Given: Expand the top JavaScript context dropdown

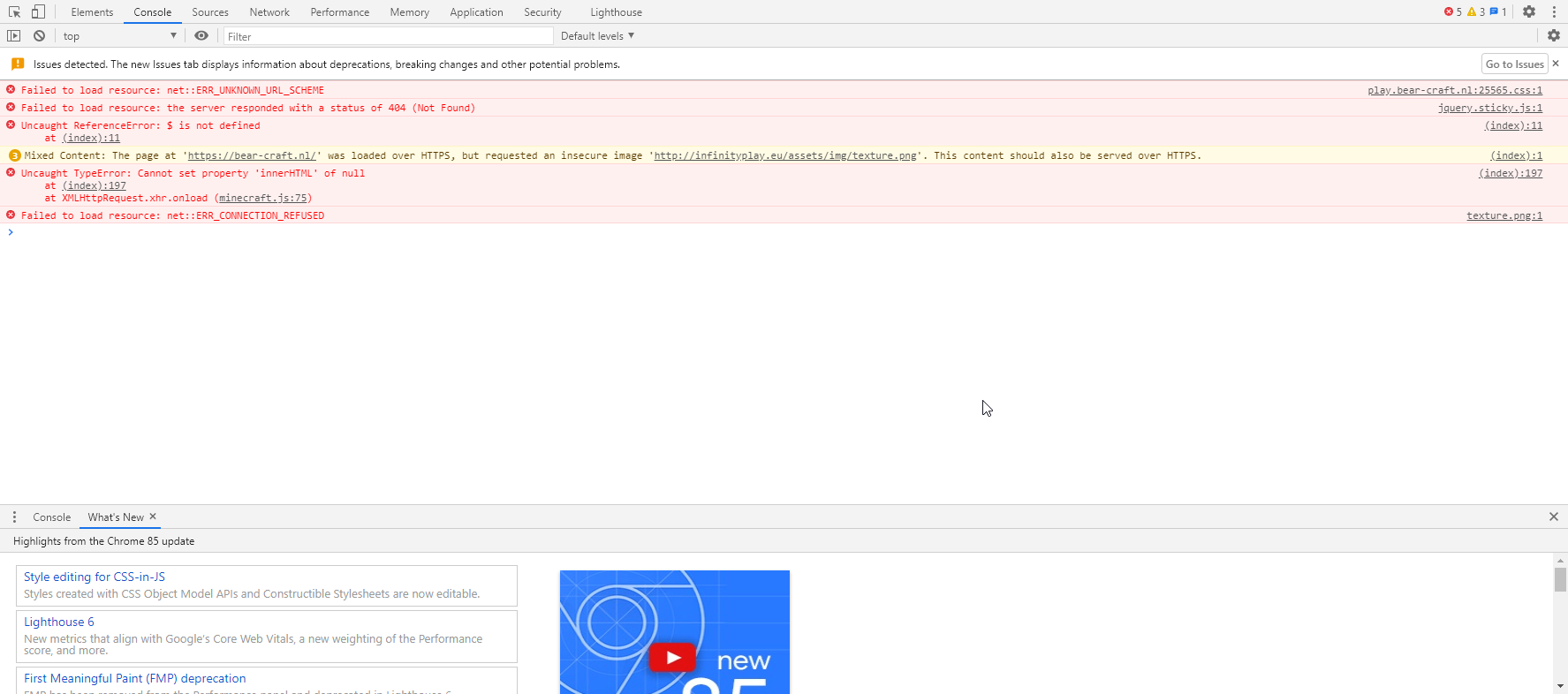Looking at the screenshot, I should (x=119, y=36).
